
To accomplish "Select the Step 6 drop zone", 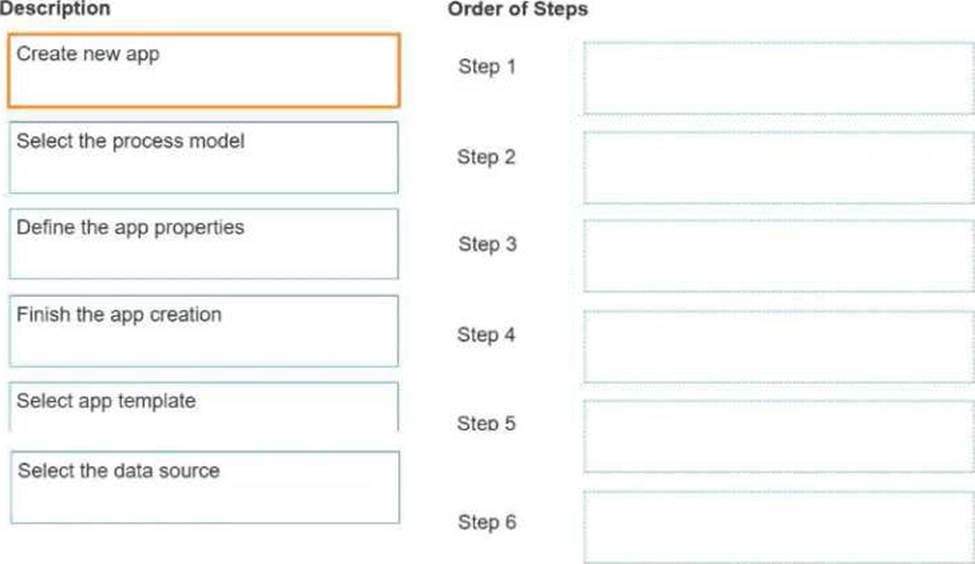I will pyautogui.click(x=777, y=526).
